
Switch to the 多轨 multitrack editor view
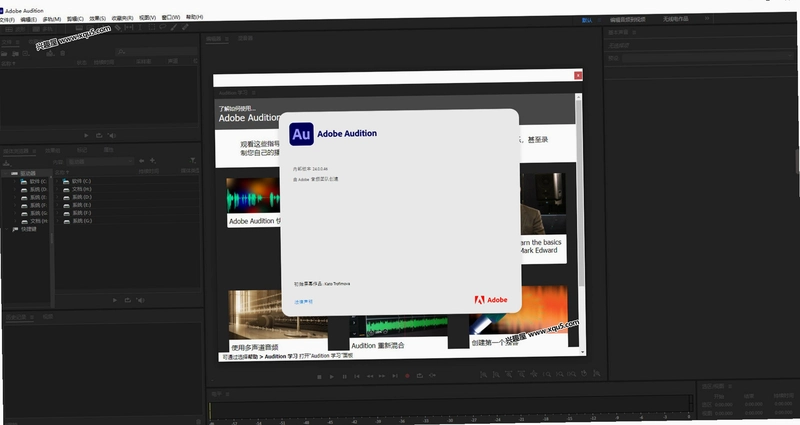[x=42, y=30]
